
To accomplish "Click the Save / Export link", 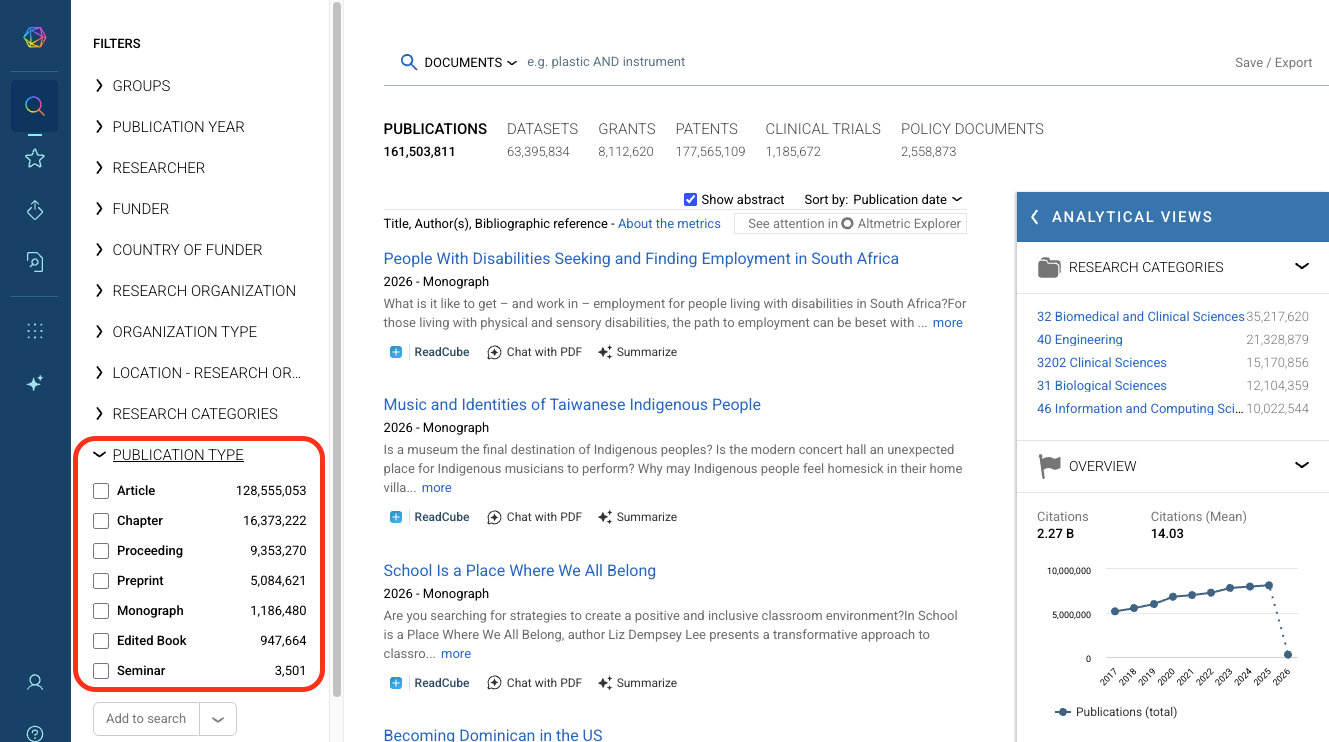I will [1273, 62].
